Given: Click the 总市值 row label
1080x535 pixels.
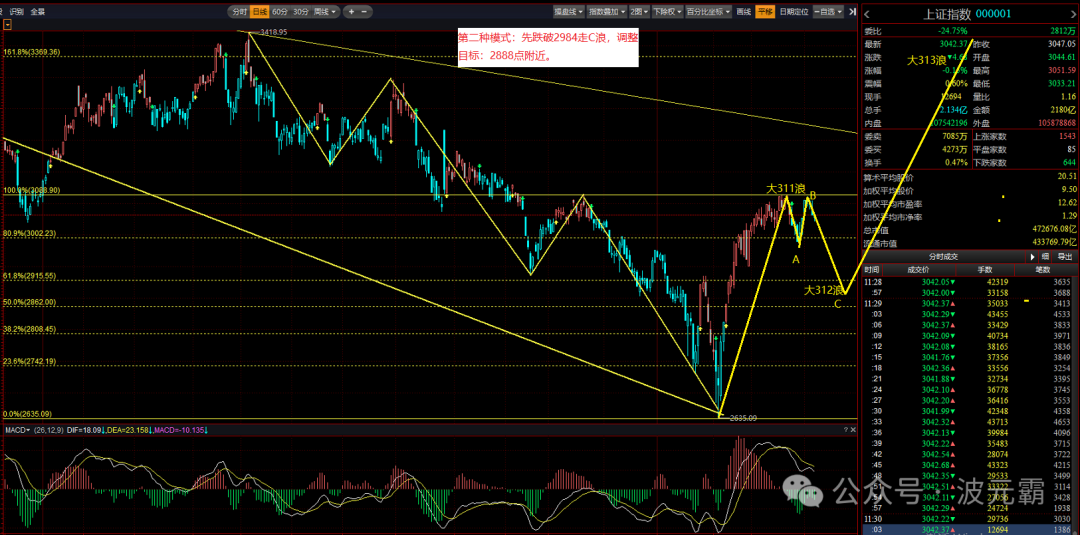Looking at the screenshot, I should click(x=876, y=229).
